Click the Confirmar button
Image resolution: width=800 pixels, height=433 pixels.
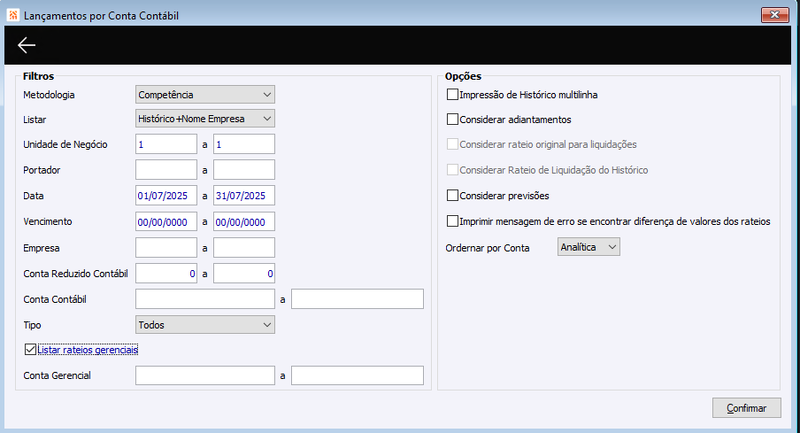(746, 408)
